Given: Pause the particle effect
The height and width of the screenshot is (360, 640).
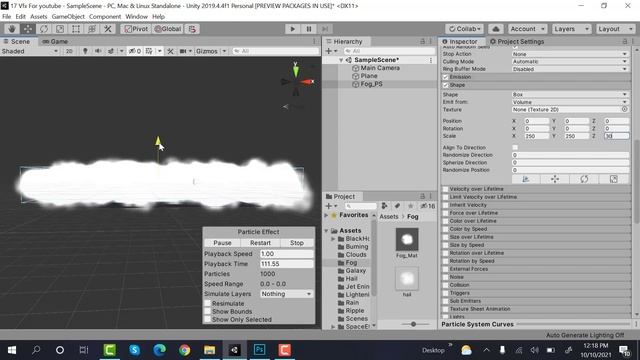Looking at the screenshot, I should click(222, 243).
